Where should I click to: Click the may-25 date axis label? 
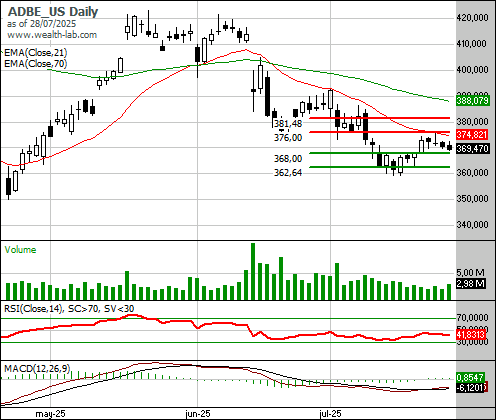[50, 414]
